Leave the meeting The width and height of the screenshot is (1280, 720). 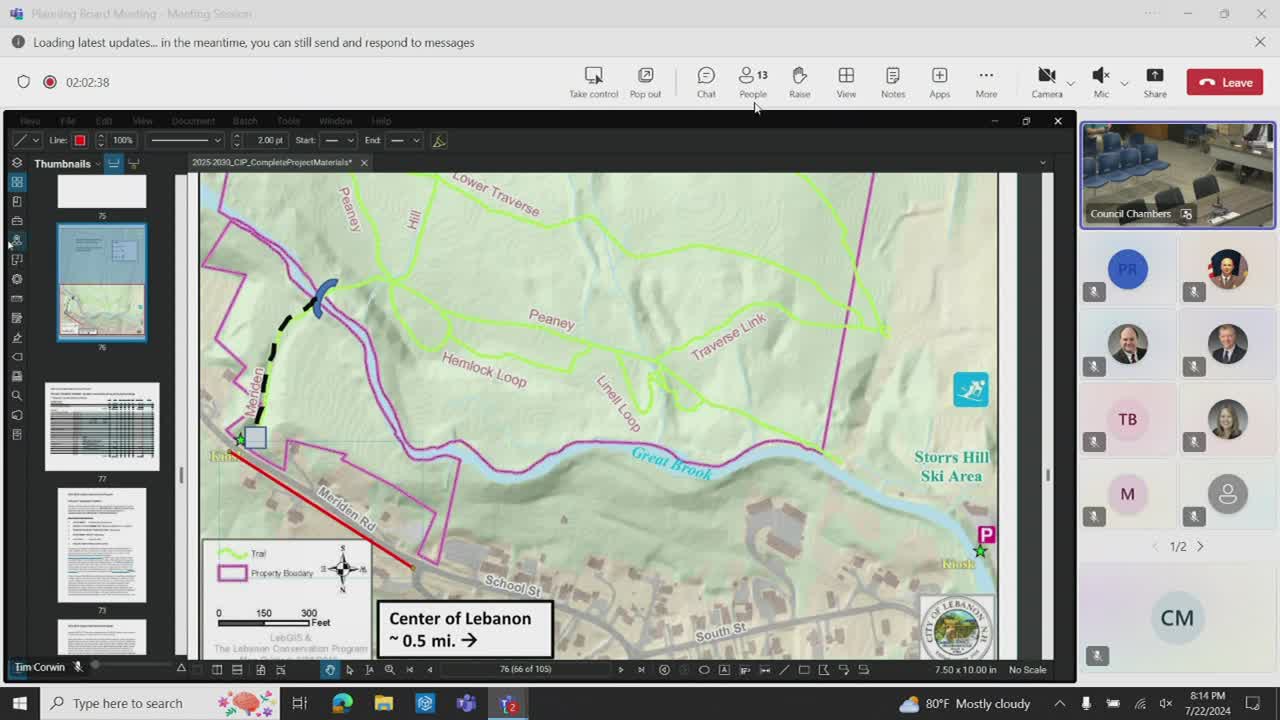point(1224,82)
